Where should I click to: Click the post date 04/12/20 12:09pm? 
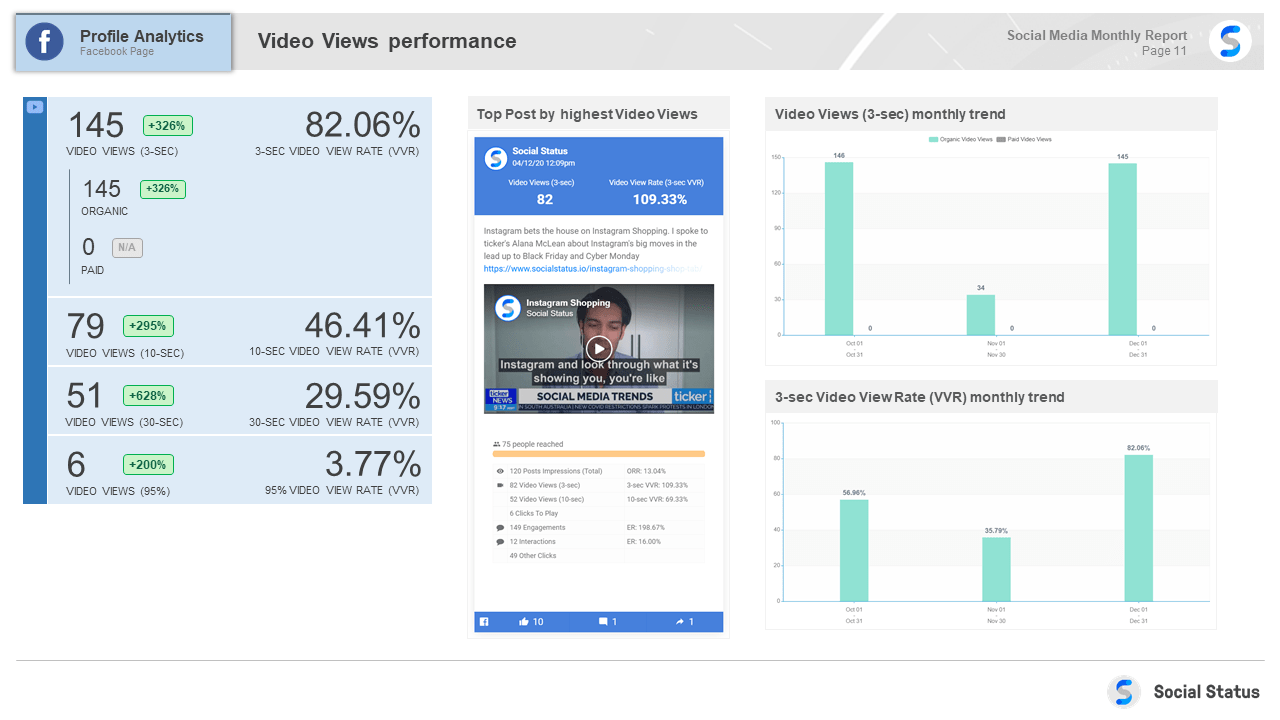click(x=544, y=163)
